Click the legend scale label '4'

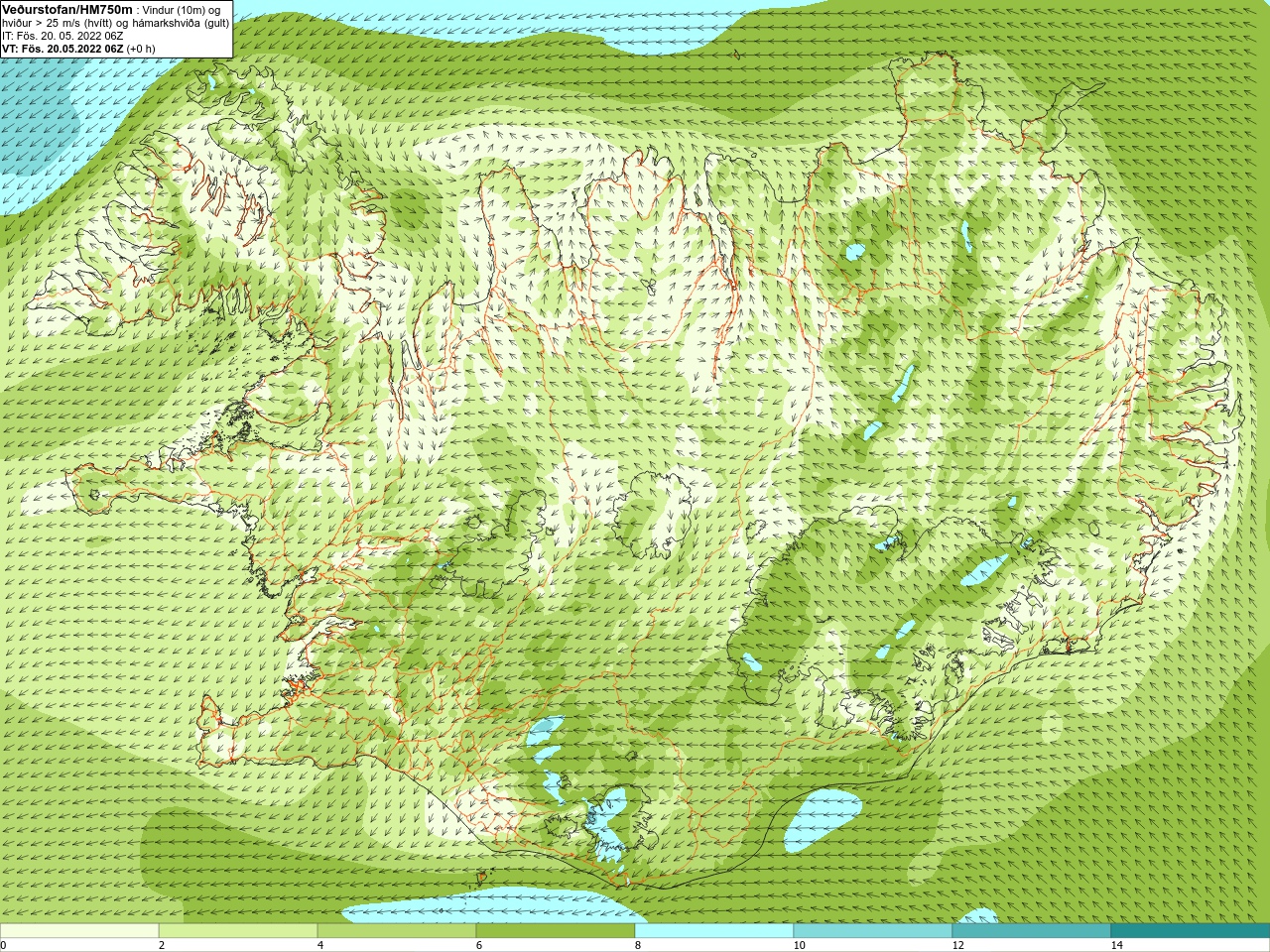point(320,945)
